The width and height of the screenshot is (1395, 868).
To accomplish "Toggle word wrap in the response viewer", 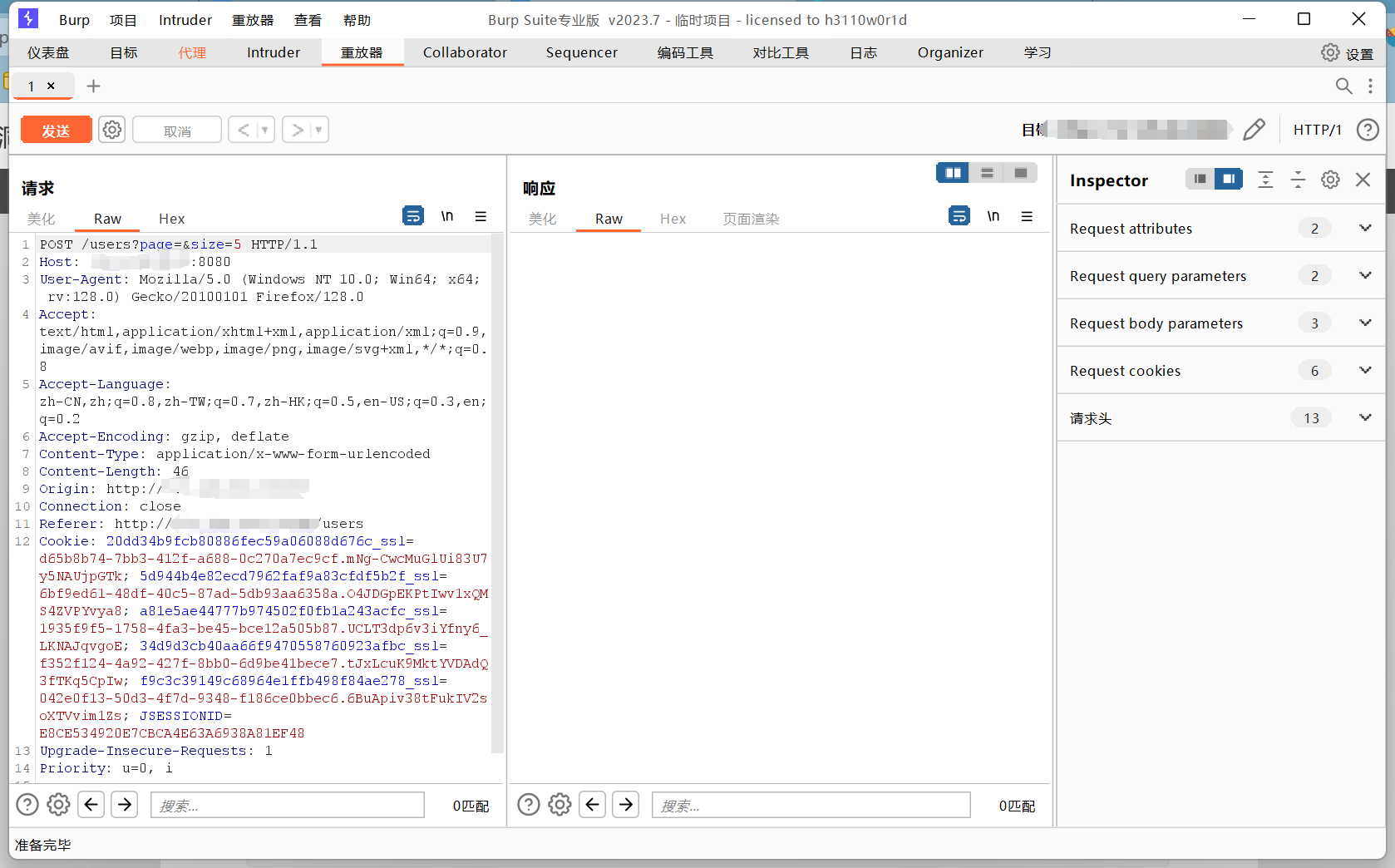I will [959, 215].
